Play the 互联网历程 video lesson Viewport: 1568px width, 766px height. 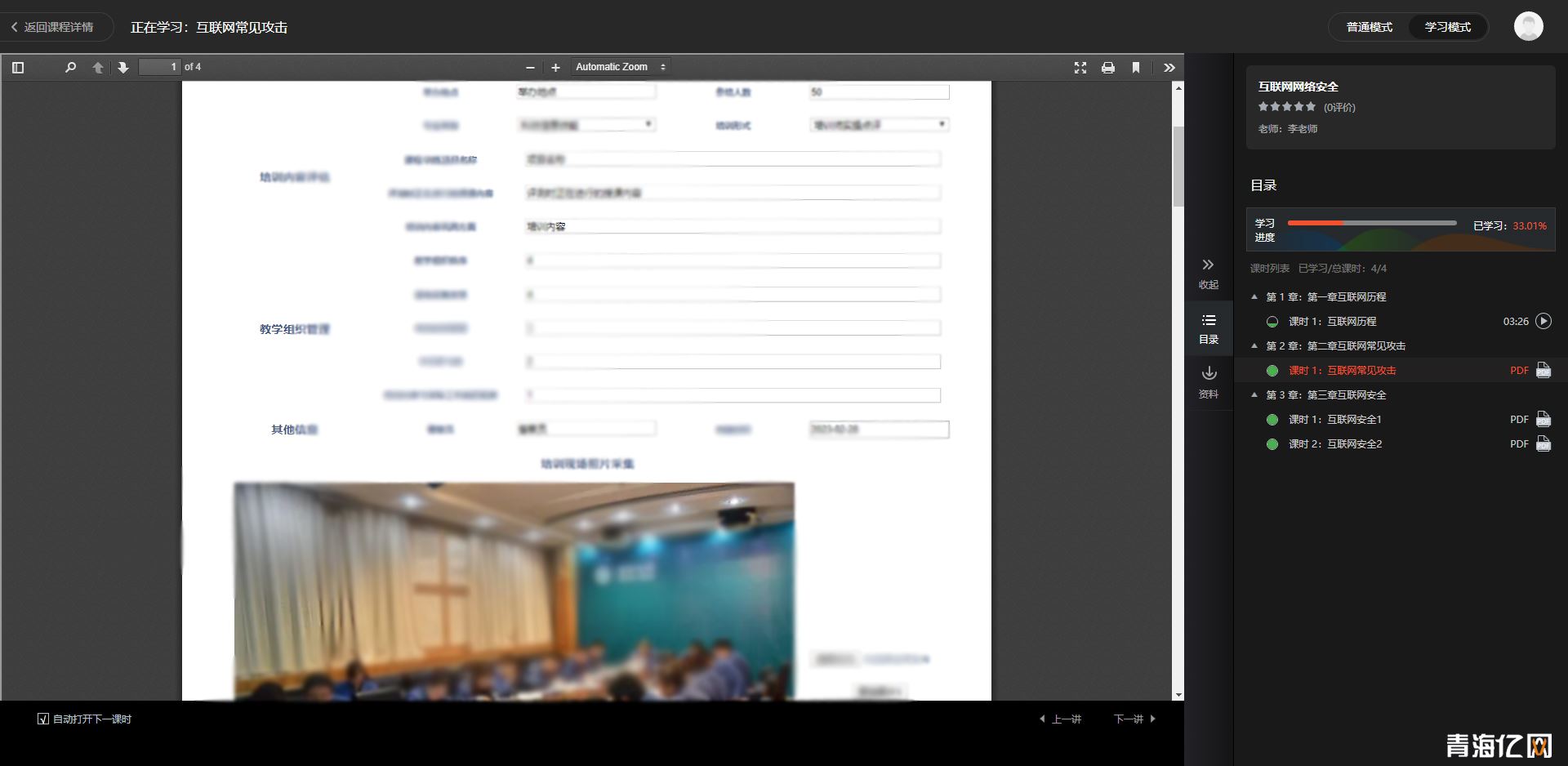point(1543,321)
